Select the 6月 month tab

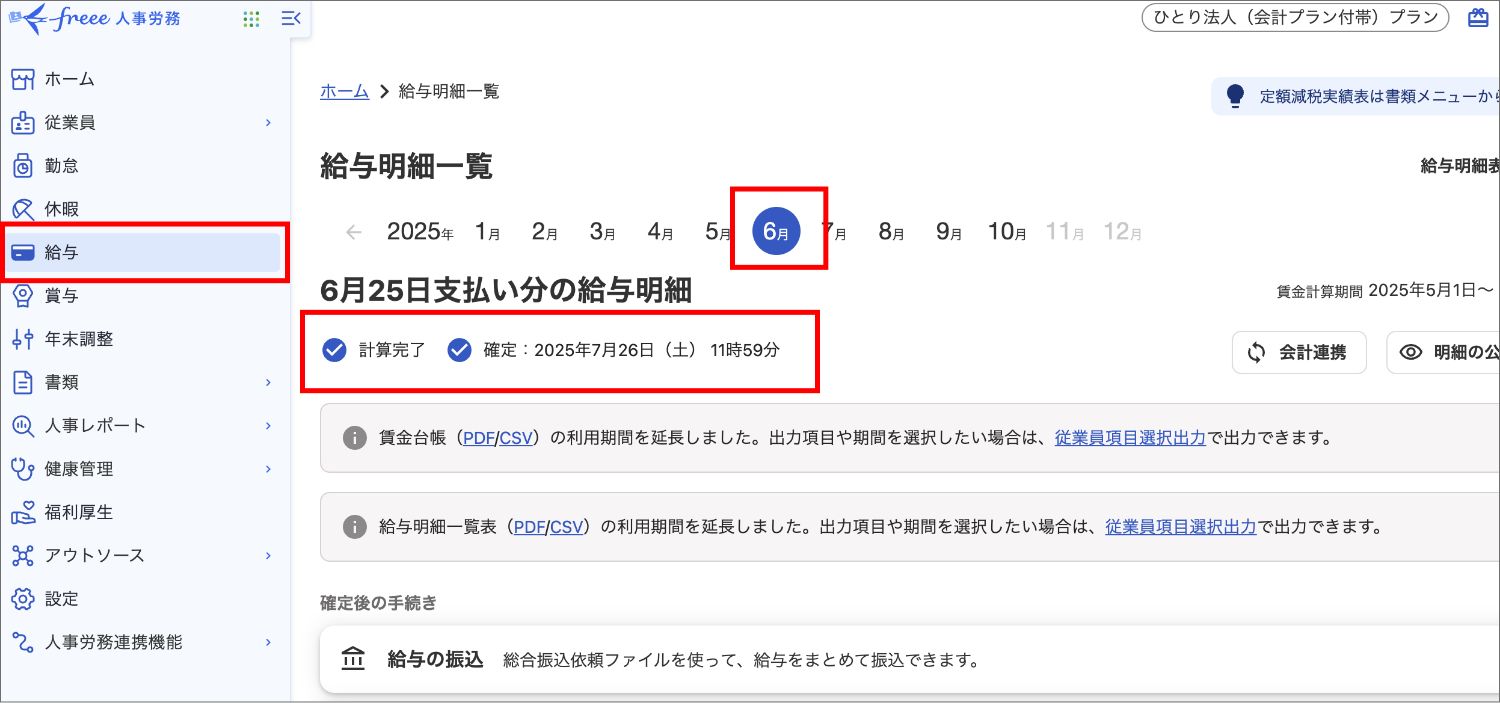click(x=776, y=232)
